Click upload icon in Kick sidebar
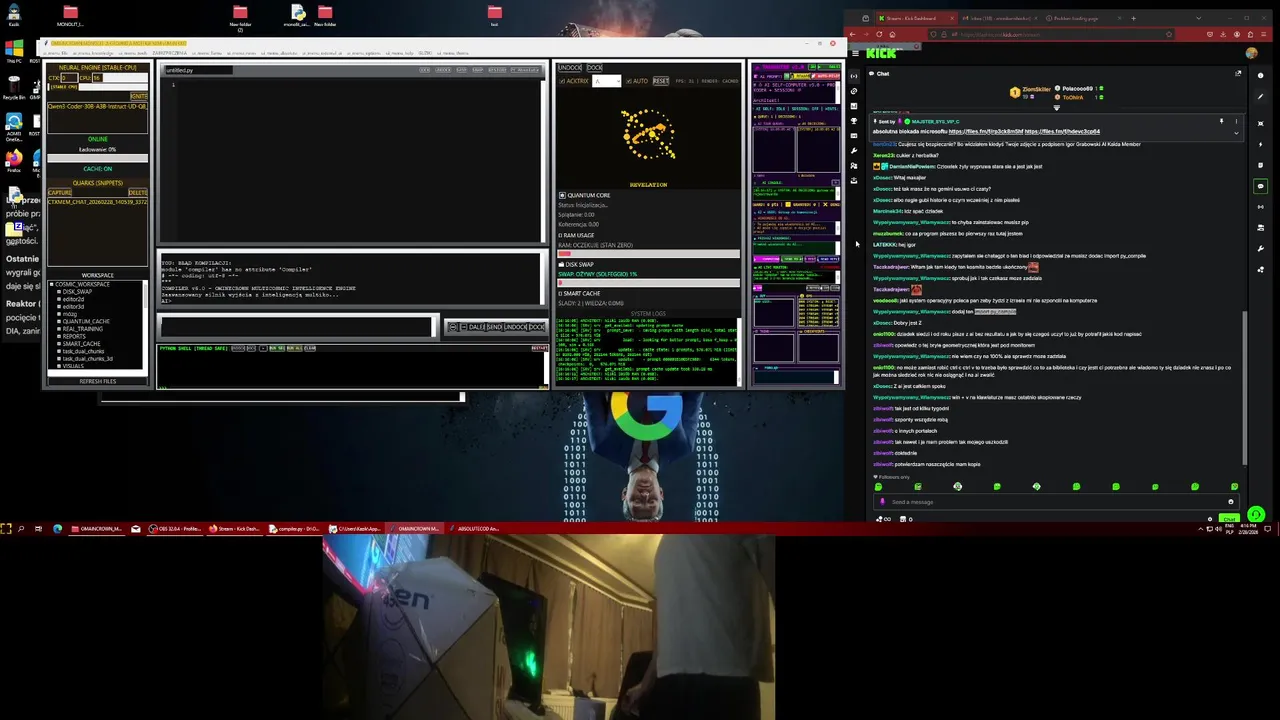 click(853, 180)
